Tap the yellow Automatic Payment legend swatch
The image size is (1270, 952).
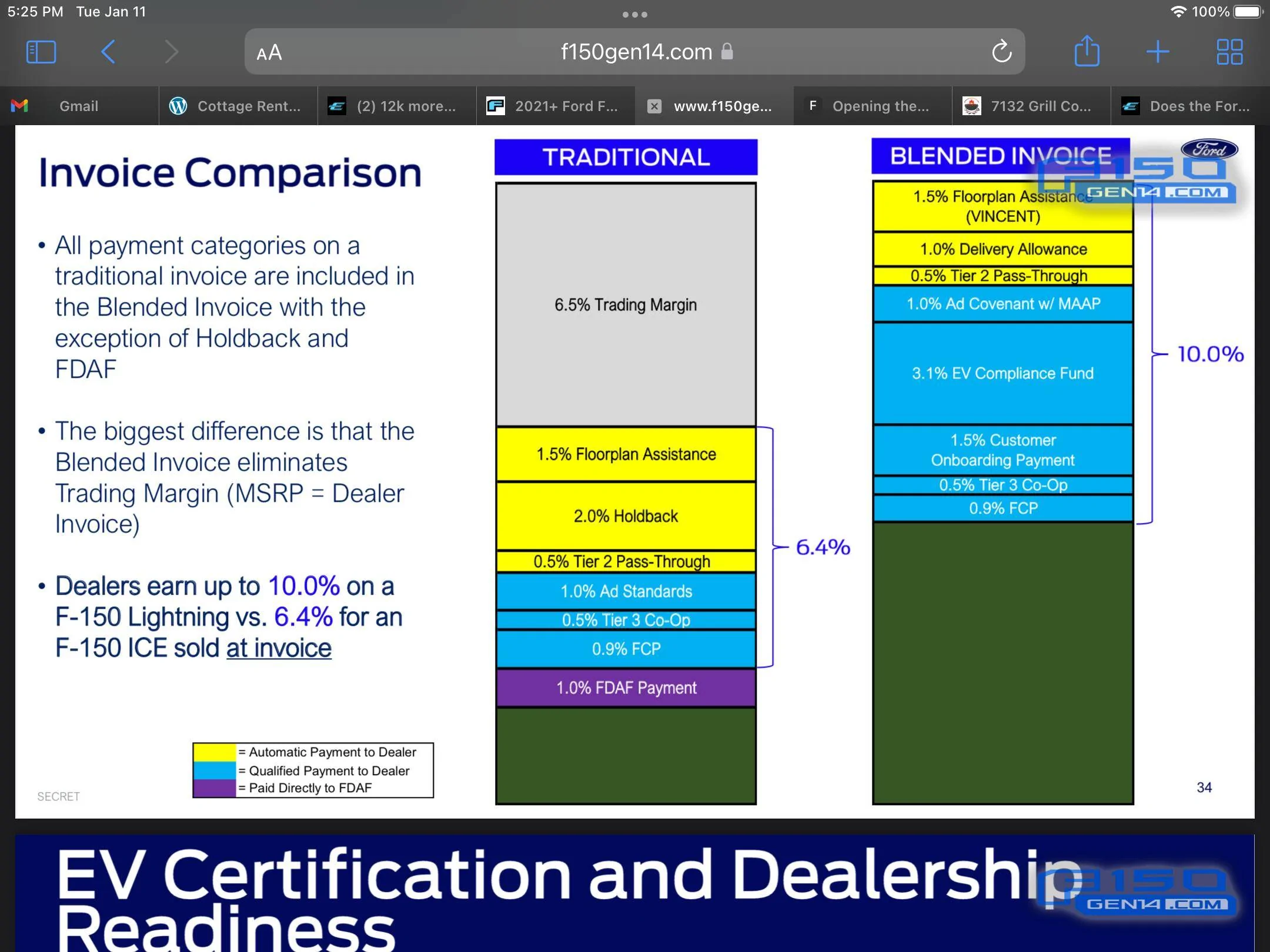tap(215, 752)
